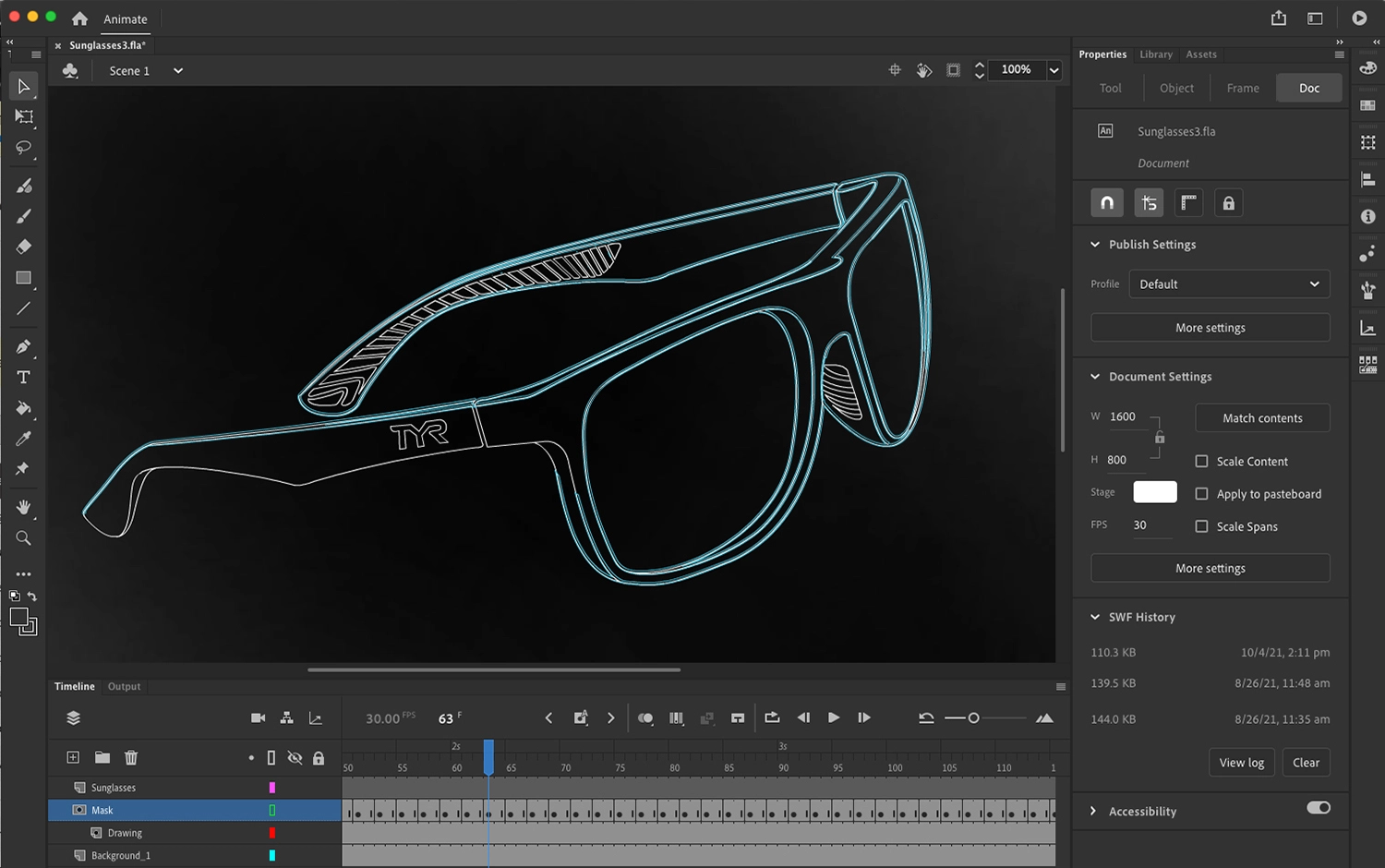This screenshot has height=868, width=1385.
Task: Switch to the Library panel tab
Action: coord(1155,54)
